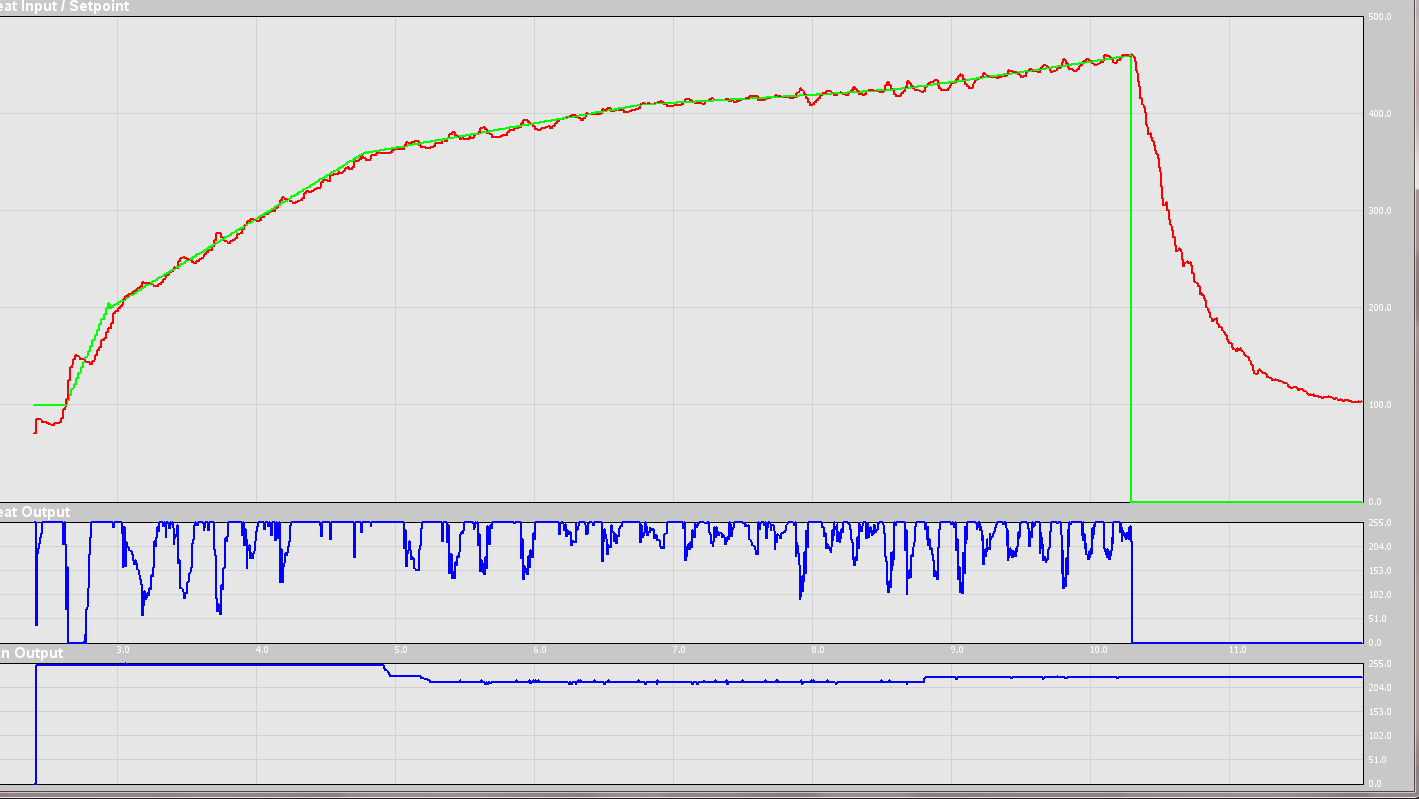Click the Heat Input / Setpoint chart title
Viewport: 1419px width, 799px height.
click(x=65, y=6)
